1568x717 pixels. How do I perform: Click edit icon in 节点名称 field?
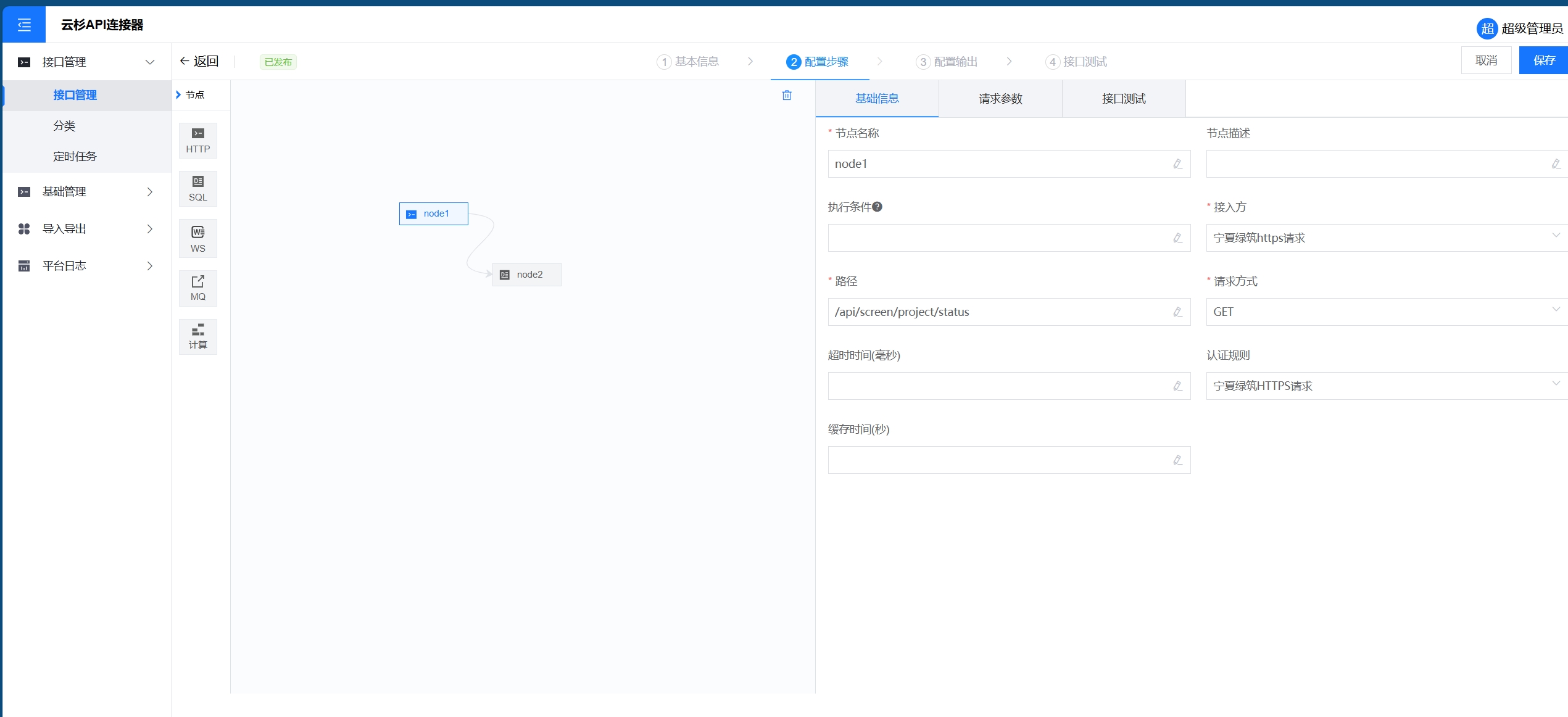click(x=1177, y=164)
